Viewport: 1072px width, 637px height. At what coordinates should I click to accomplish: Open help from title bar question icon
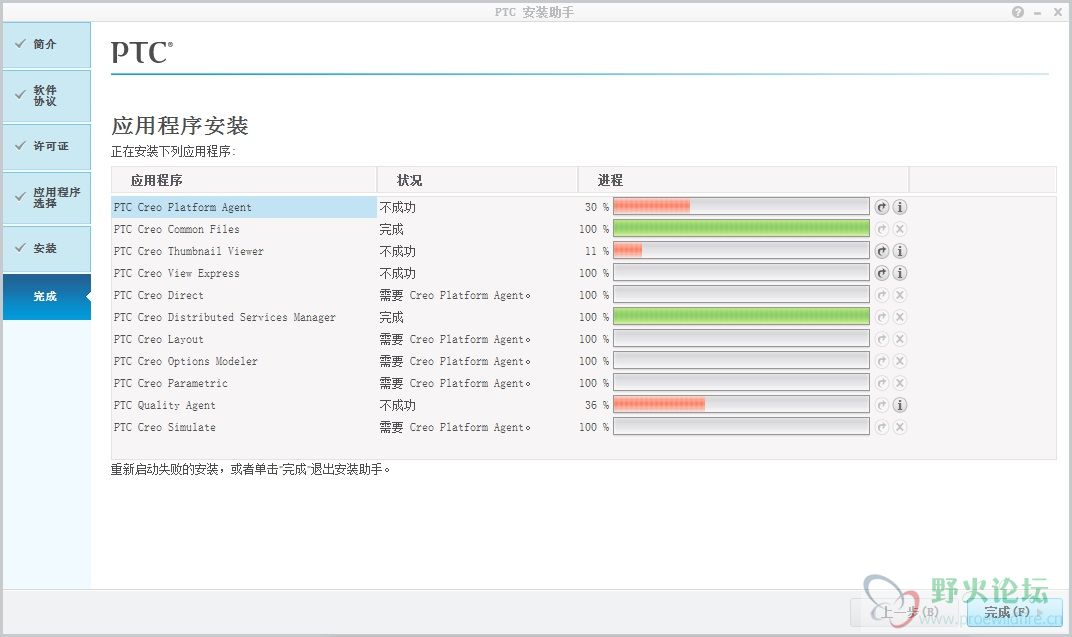[x=1018, y=12]
